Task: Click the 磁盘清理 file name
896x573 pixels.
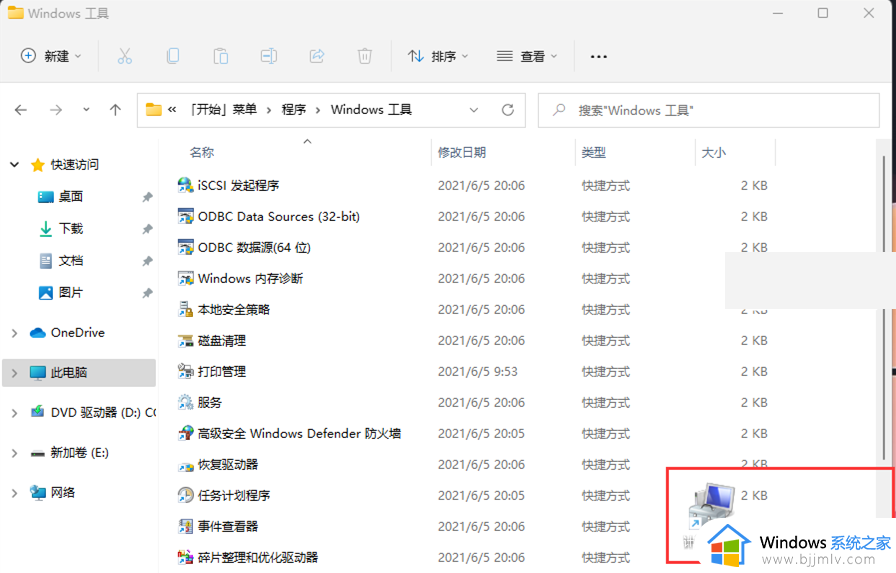Action: click(222, 340)
